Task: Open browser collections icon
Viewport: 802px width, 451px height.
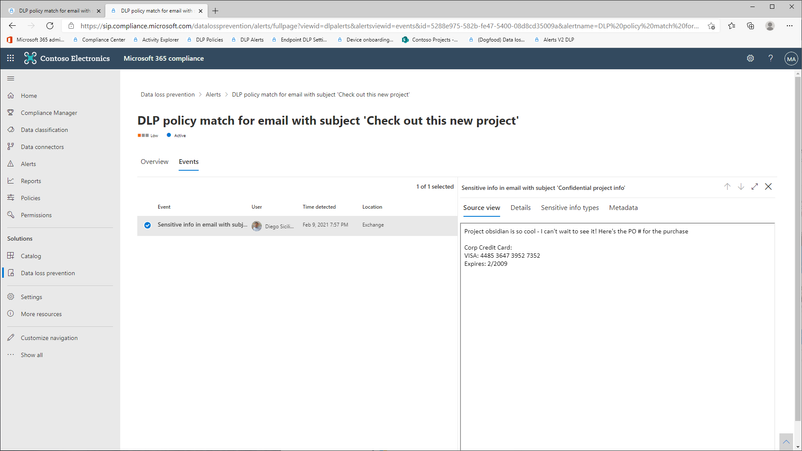Action: click(750, 26)
